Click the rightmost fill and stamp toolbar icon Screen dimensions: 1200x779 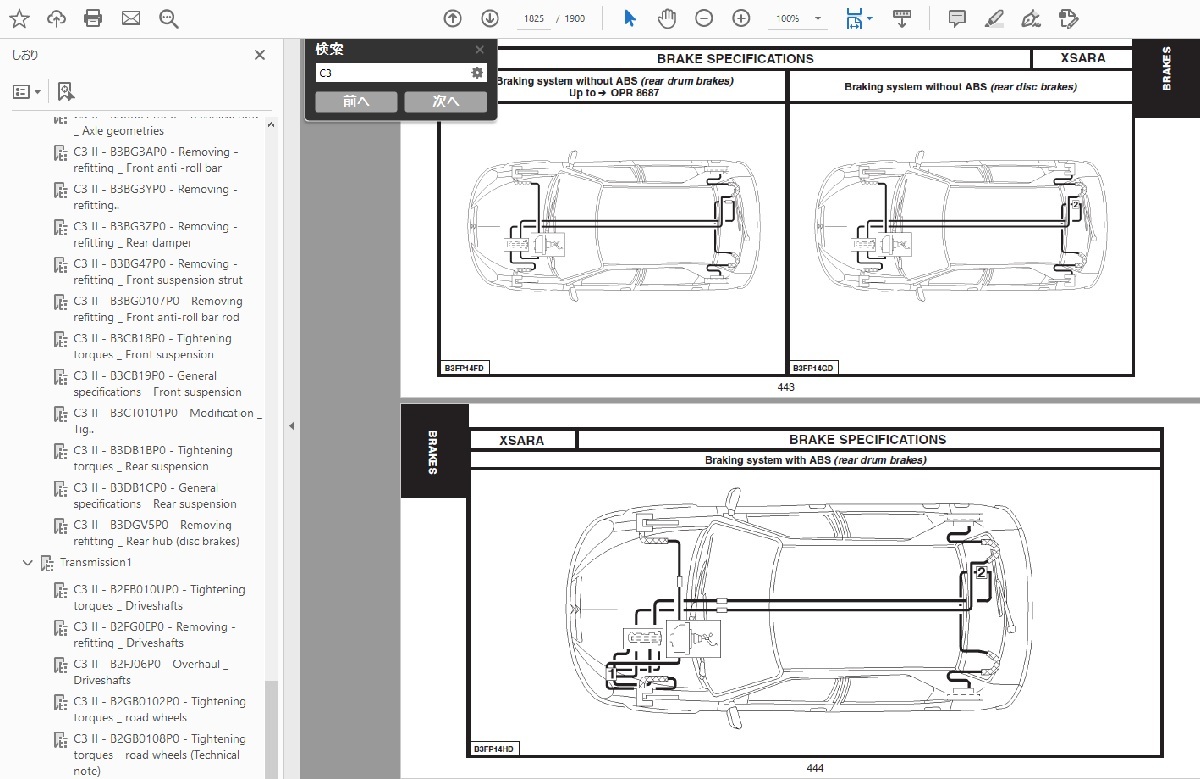coord(1068,18)
